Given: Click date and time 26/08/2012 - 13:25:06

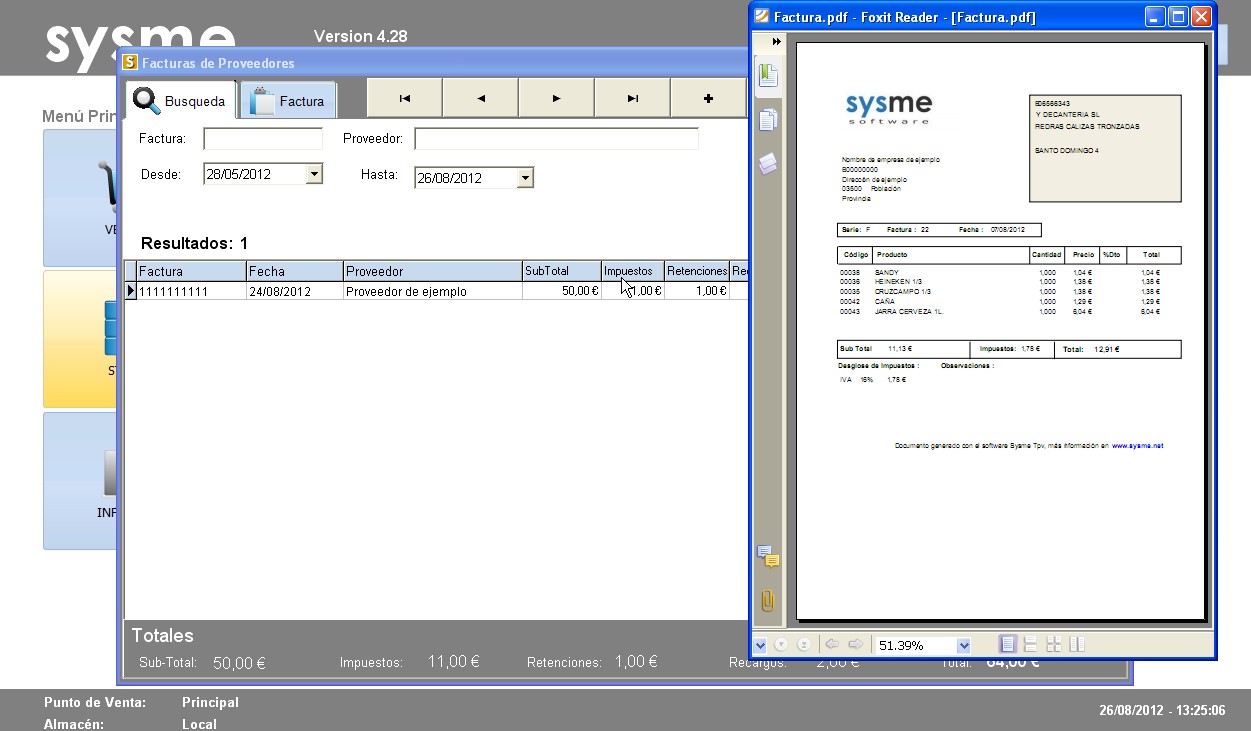Looking at the screenshot, I should click(x=1162, y=711).
